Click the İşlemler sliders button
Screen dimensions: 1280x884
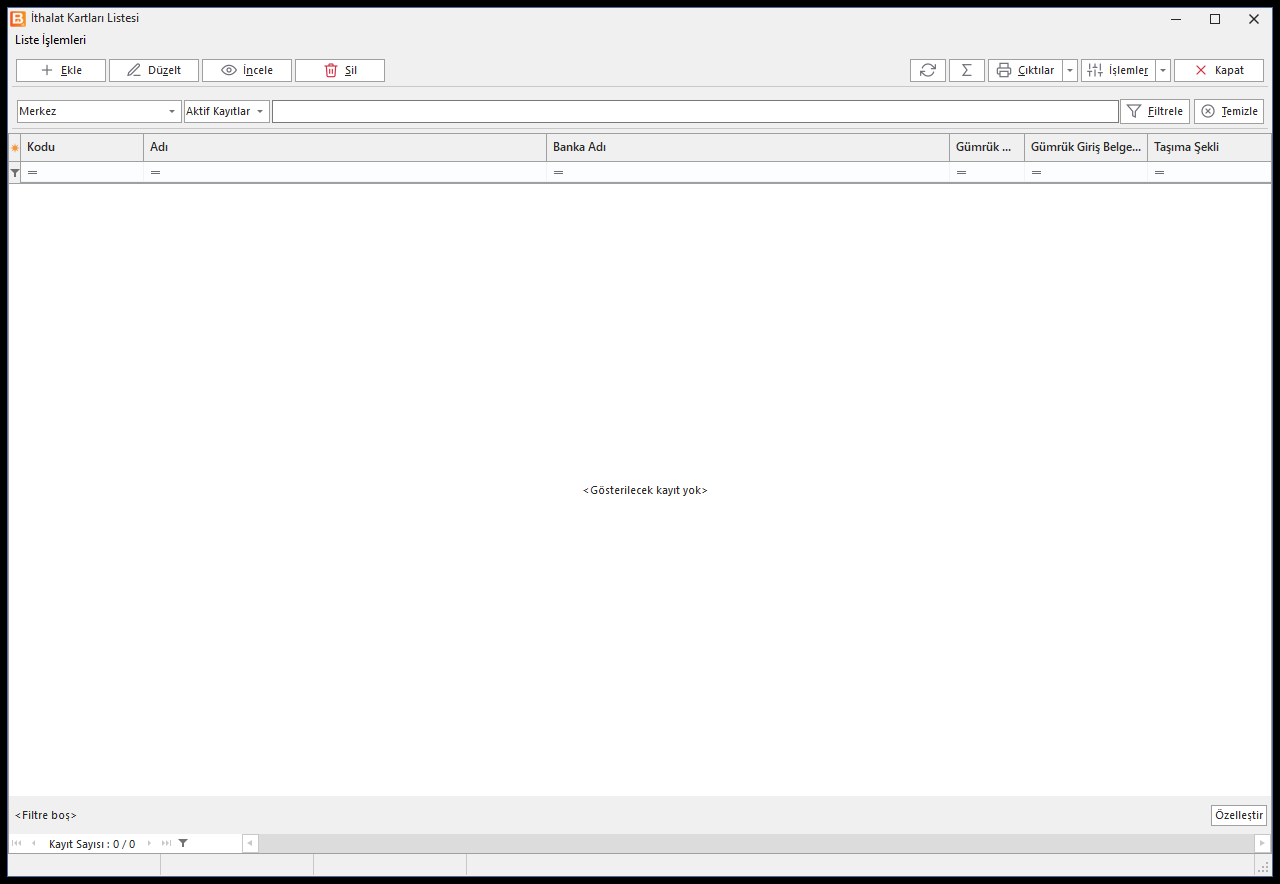1118,70
